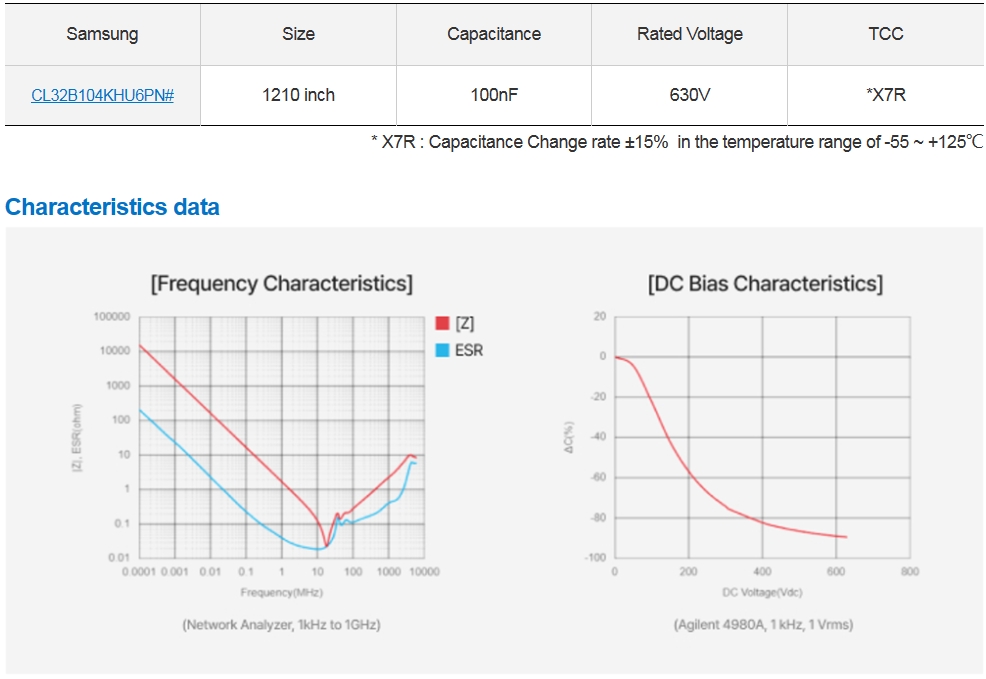Viewport: 986px width, 679px height.
Task: Click the Characteristics data heading
Action: pyautogui.click(x=112, y=207)
